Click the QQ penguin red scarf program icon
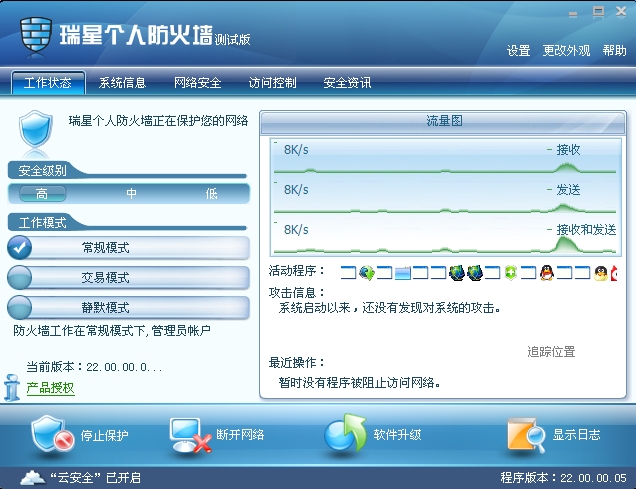The width and height of the screenshot is (636, 489). click(x=546, y=273)
